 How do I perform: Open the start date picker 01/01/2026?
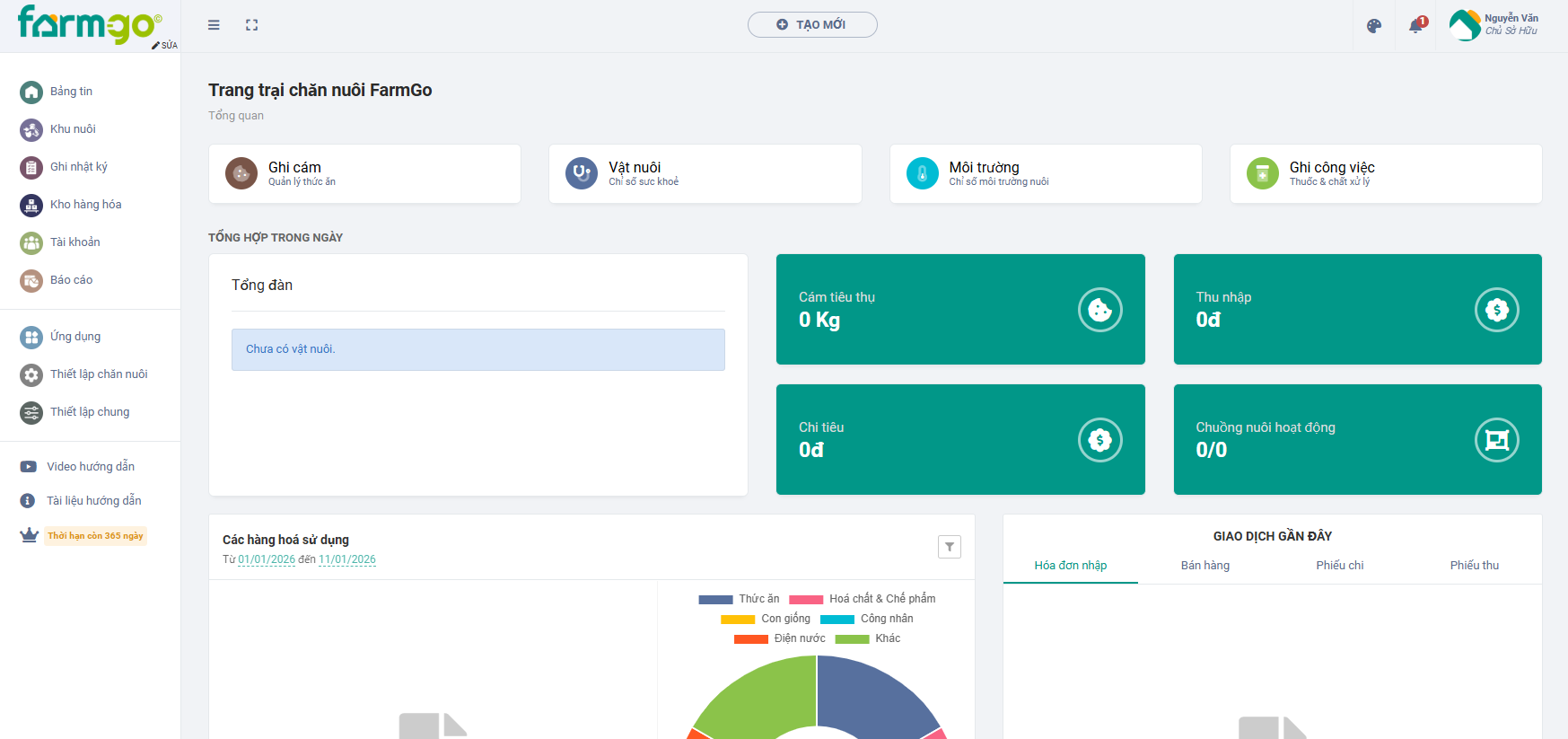coord(267,559)
